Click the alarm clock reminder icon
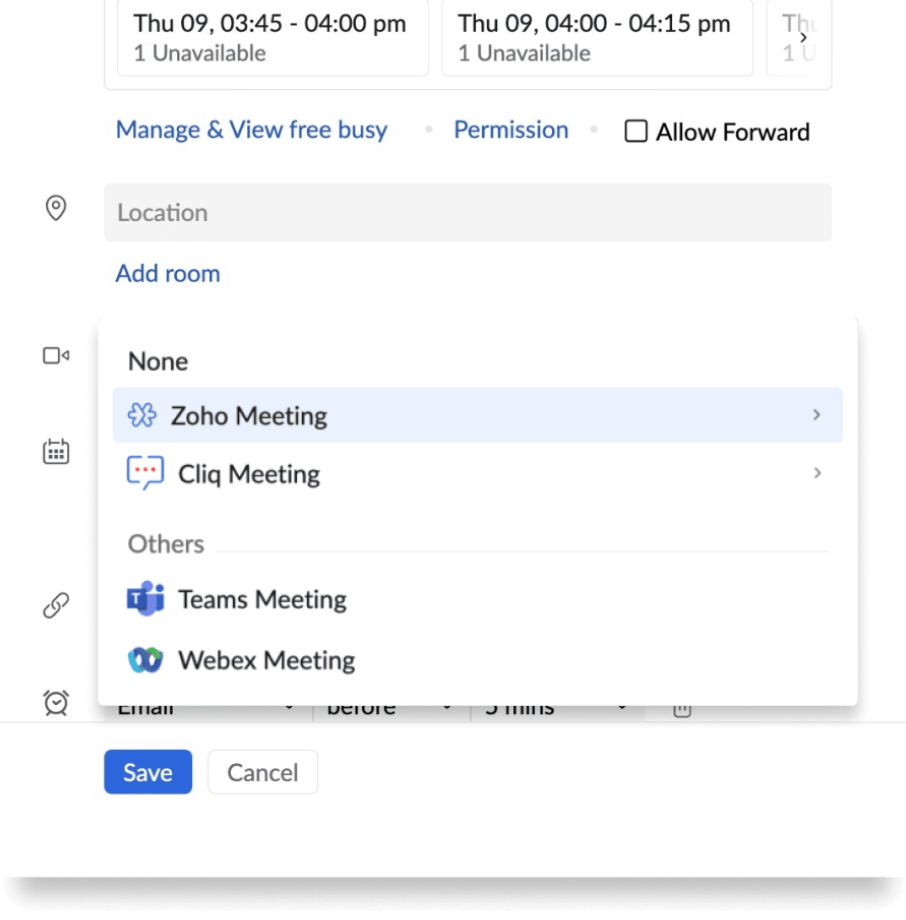Image resolution: width=906 pixels, height=920 pixels. [x=56, y=703]
